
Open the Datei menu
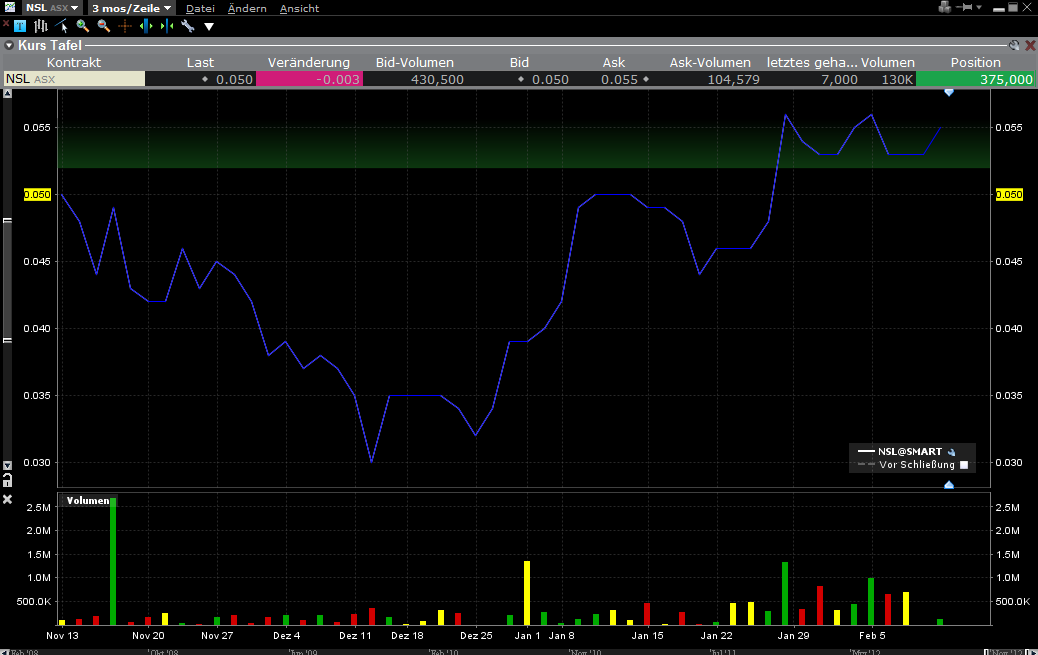(x=200, y=8)
